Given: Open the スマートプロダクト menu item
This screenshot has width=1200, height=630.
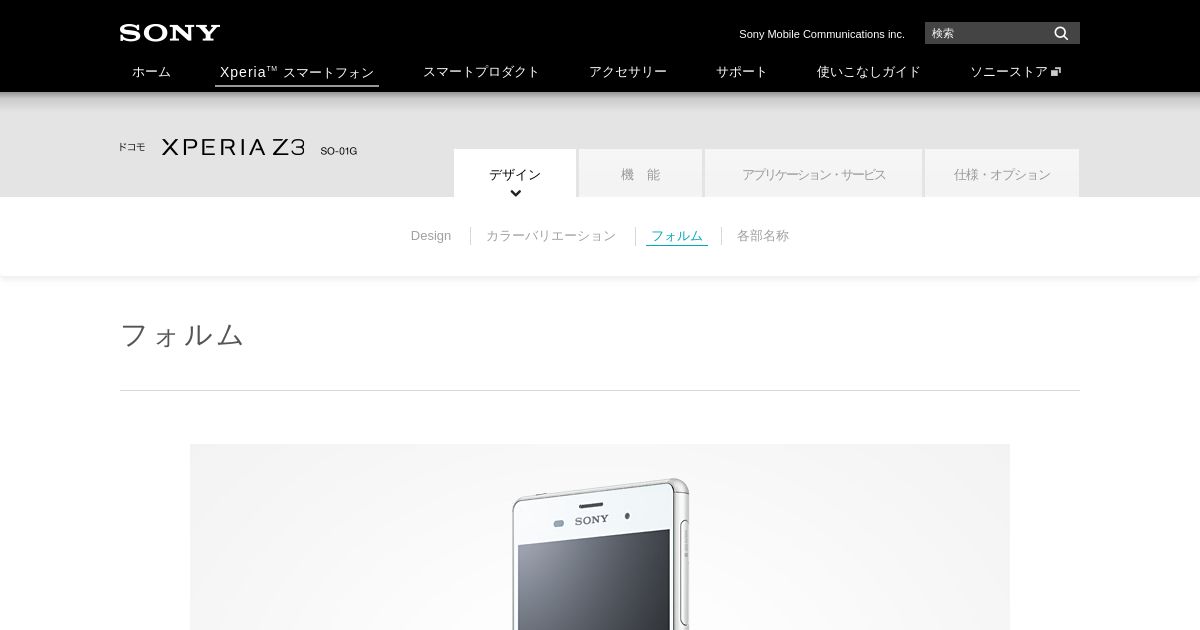Looking at the screenshot, I should (x=481, y=72).
